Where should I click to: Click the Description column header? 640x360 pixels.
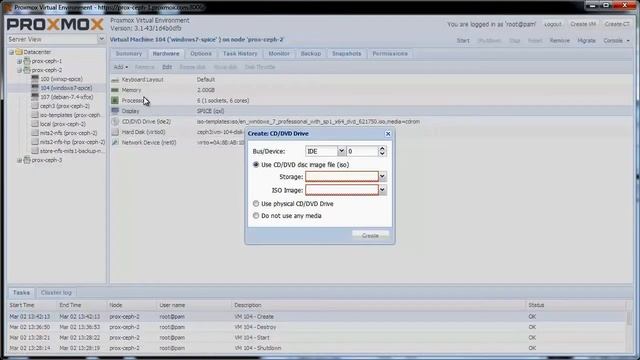pos(378,305)
